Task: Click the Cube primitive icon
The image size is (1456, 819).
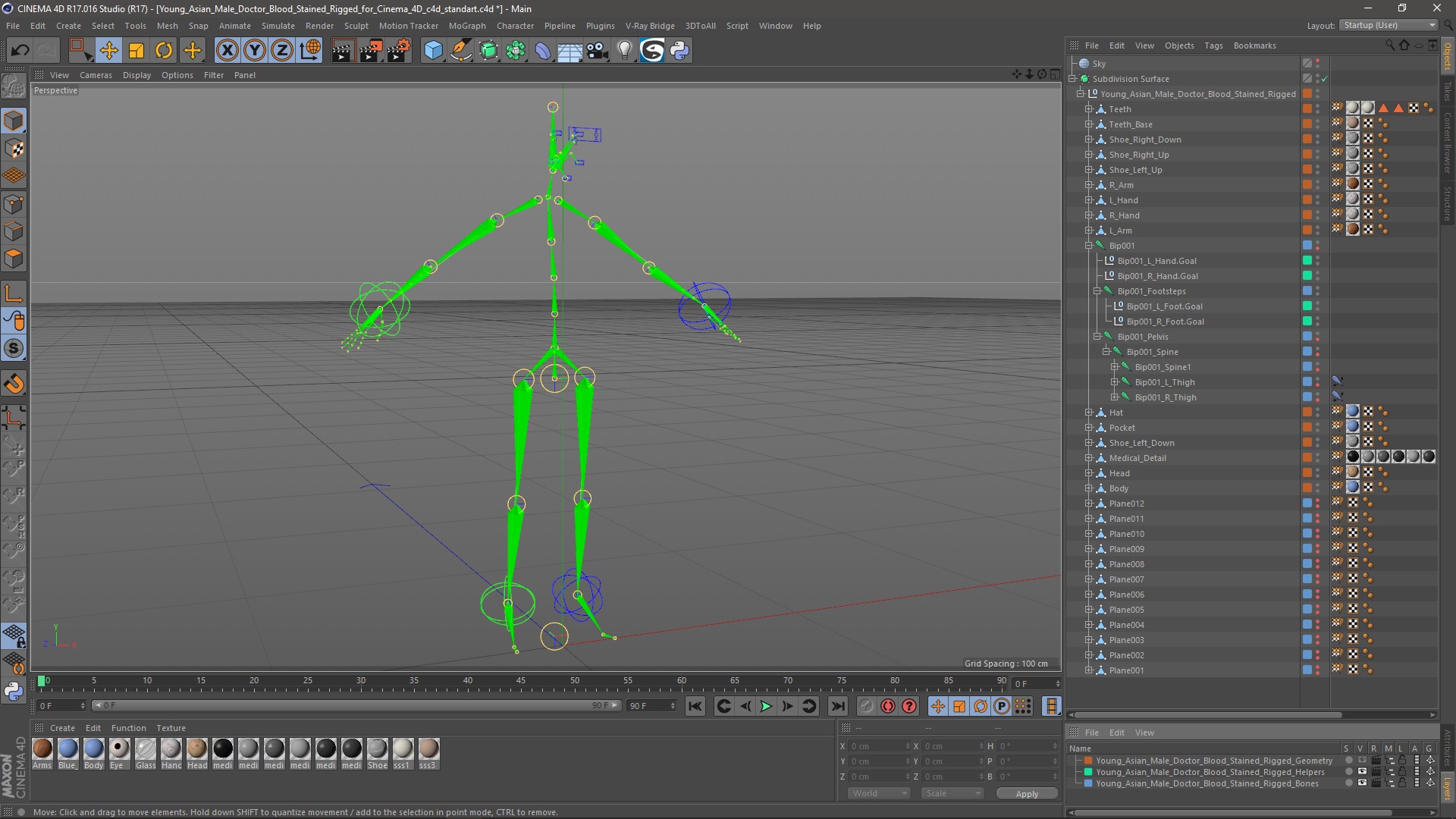Action: pyautogui.click(x=433, y=51)
